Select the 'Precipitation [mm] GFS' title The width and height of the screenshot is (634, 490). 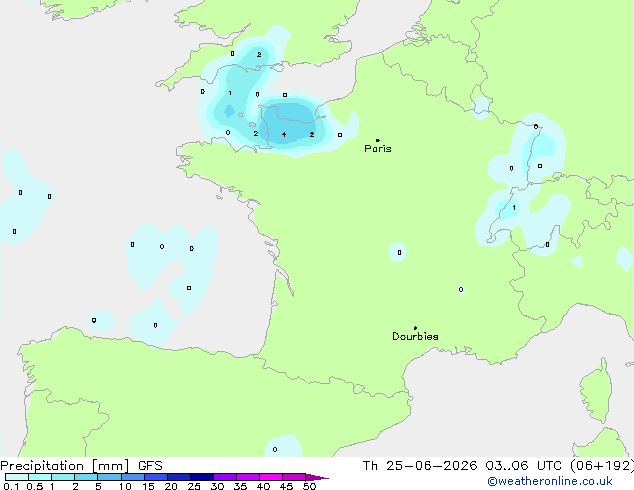pyautogui.click(x=81, y=466)
